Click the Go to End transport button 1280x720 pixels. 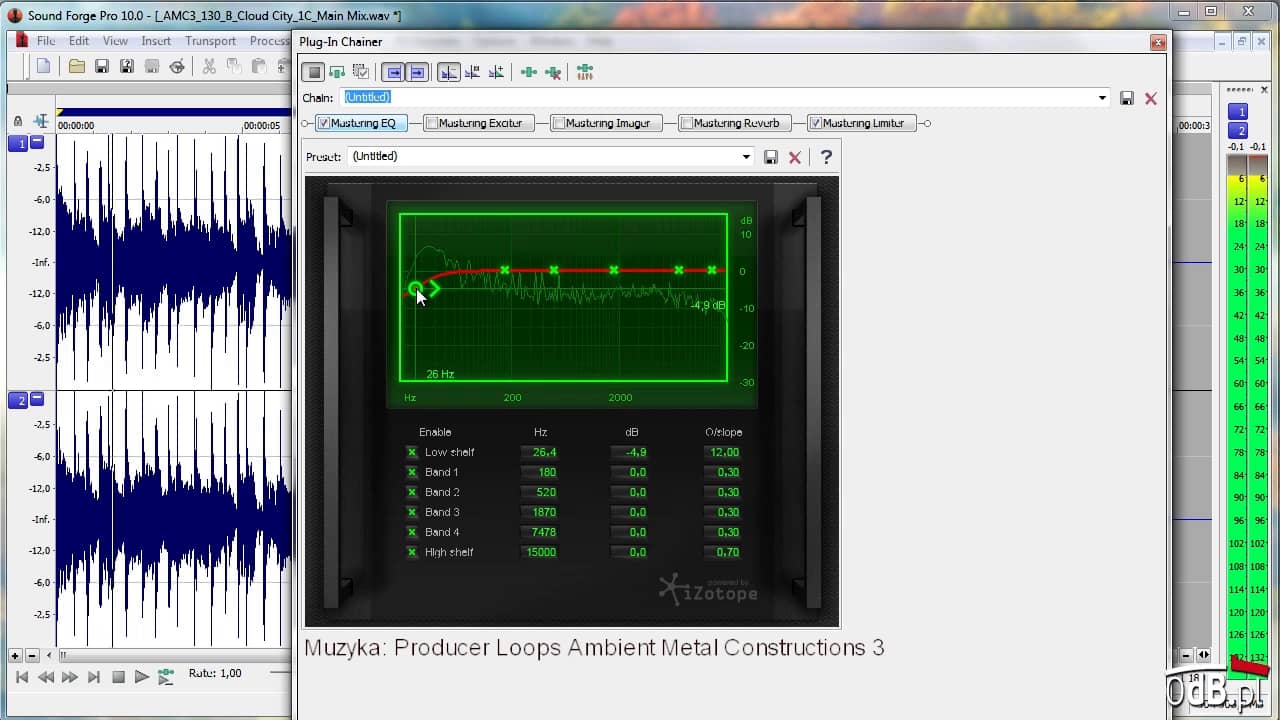pyautogui.click(x=94, y=677)
